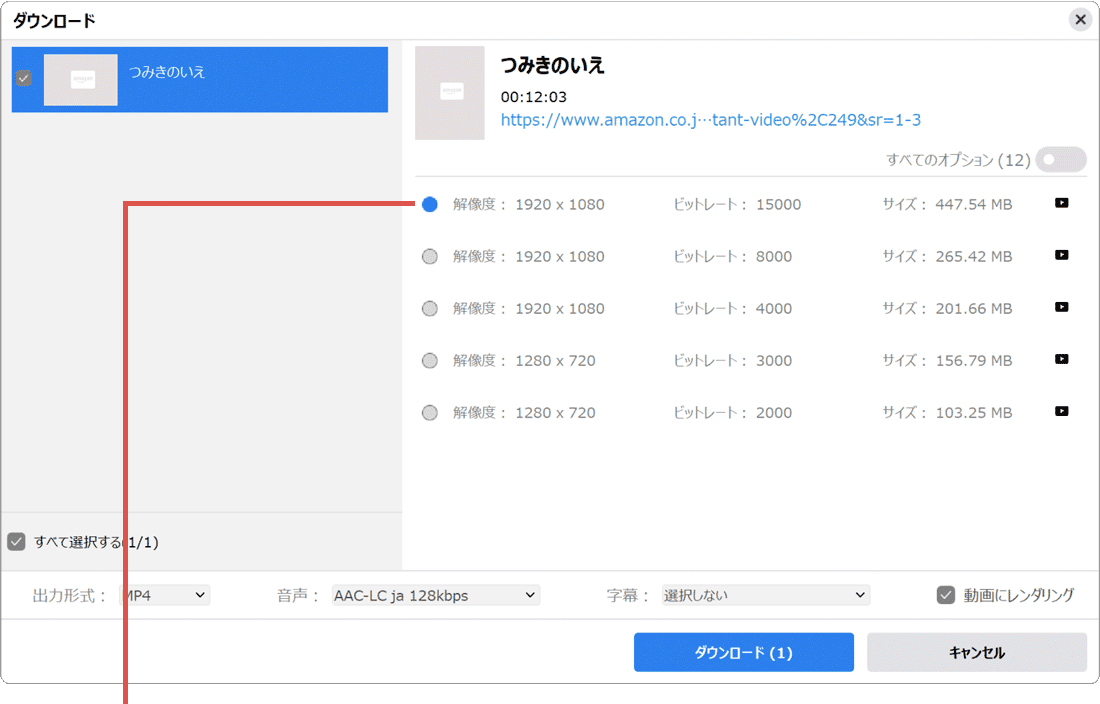Click the キャンセル button
Screen dimensions: 1100x704
click(x=976, y=652)
